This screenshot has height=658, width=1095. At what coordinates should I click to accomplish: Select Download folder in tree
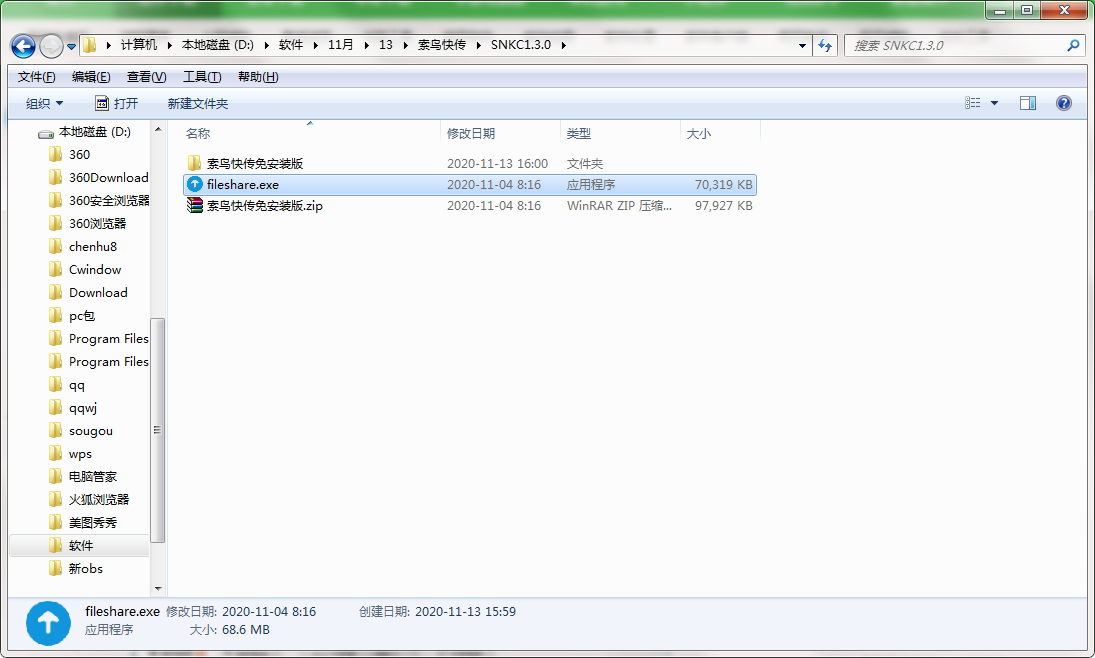98,293
